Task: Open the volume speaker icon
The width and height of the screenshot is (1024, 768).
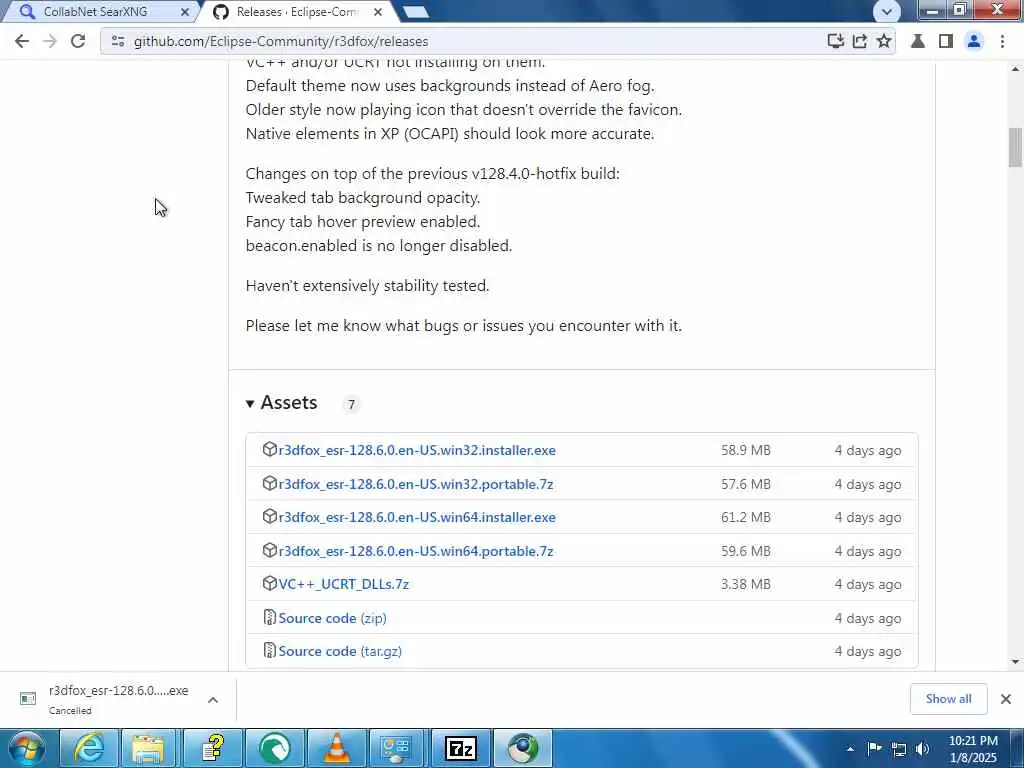Action: click(922, 749)
